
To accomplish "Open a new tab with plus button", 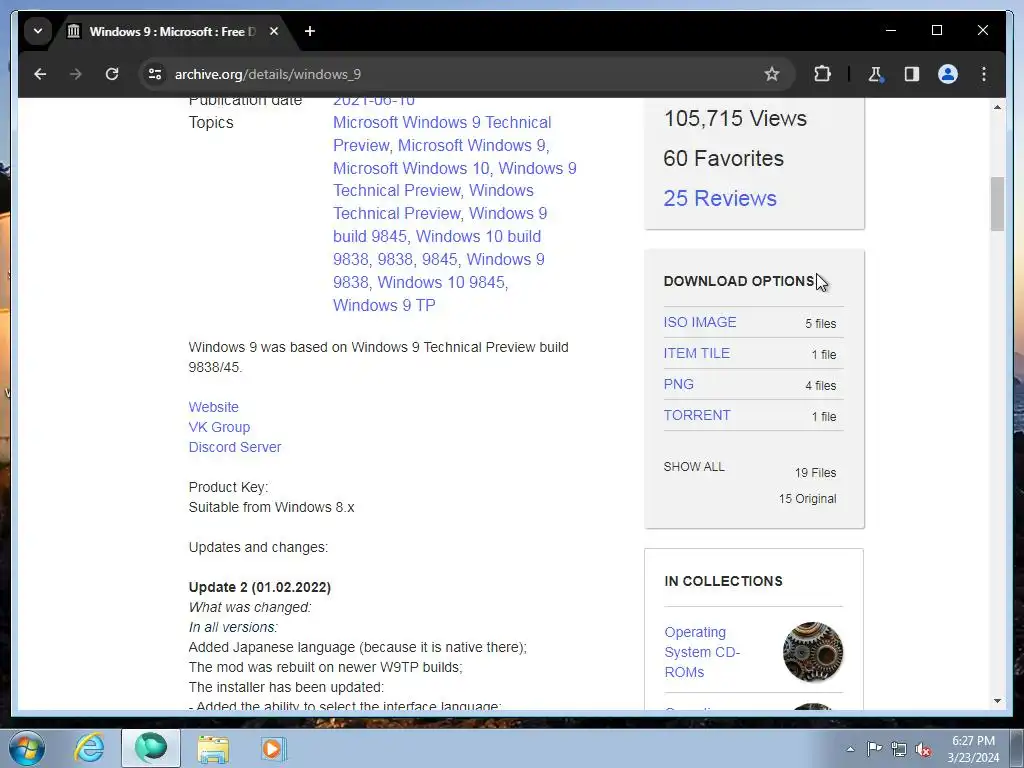I will click(310, 31).
